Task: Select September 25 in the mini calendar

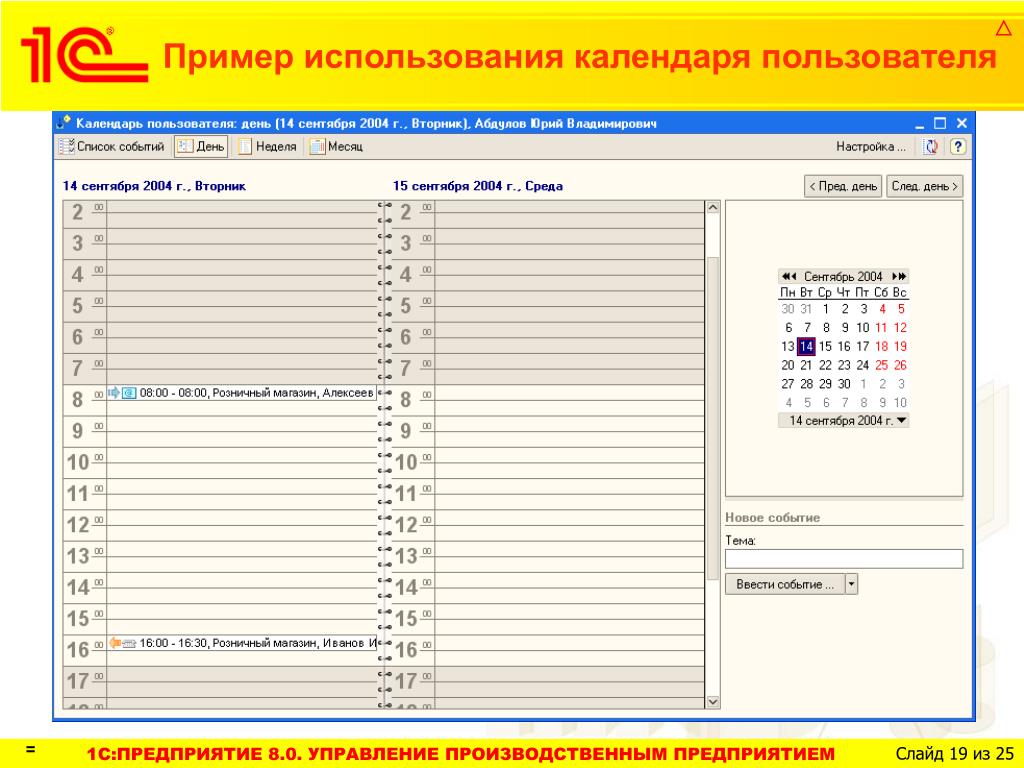Action: tap(882, 365)
